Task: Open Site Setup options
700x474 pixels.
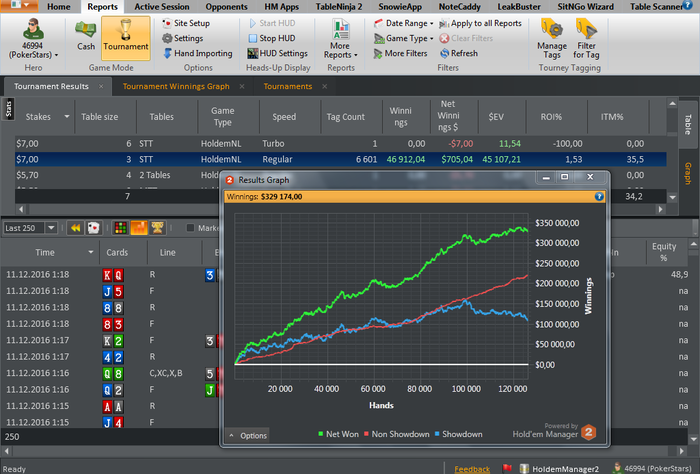Action: point(186,23)
